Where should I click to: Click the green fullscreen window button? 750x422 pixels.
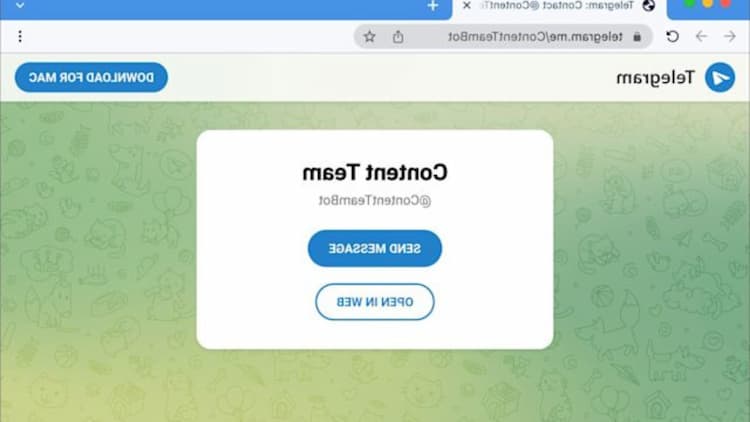[x=689, y=3]
